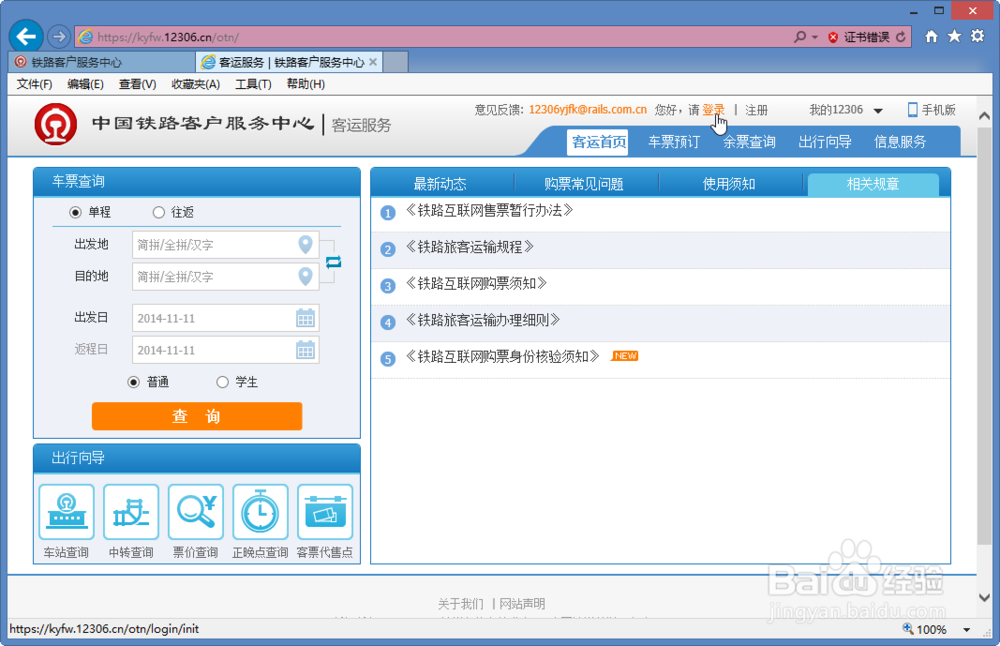Click the China Railway red logo
This screenshot has height=646, width=1000.
tap(56, 124)
